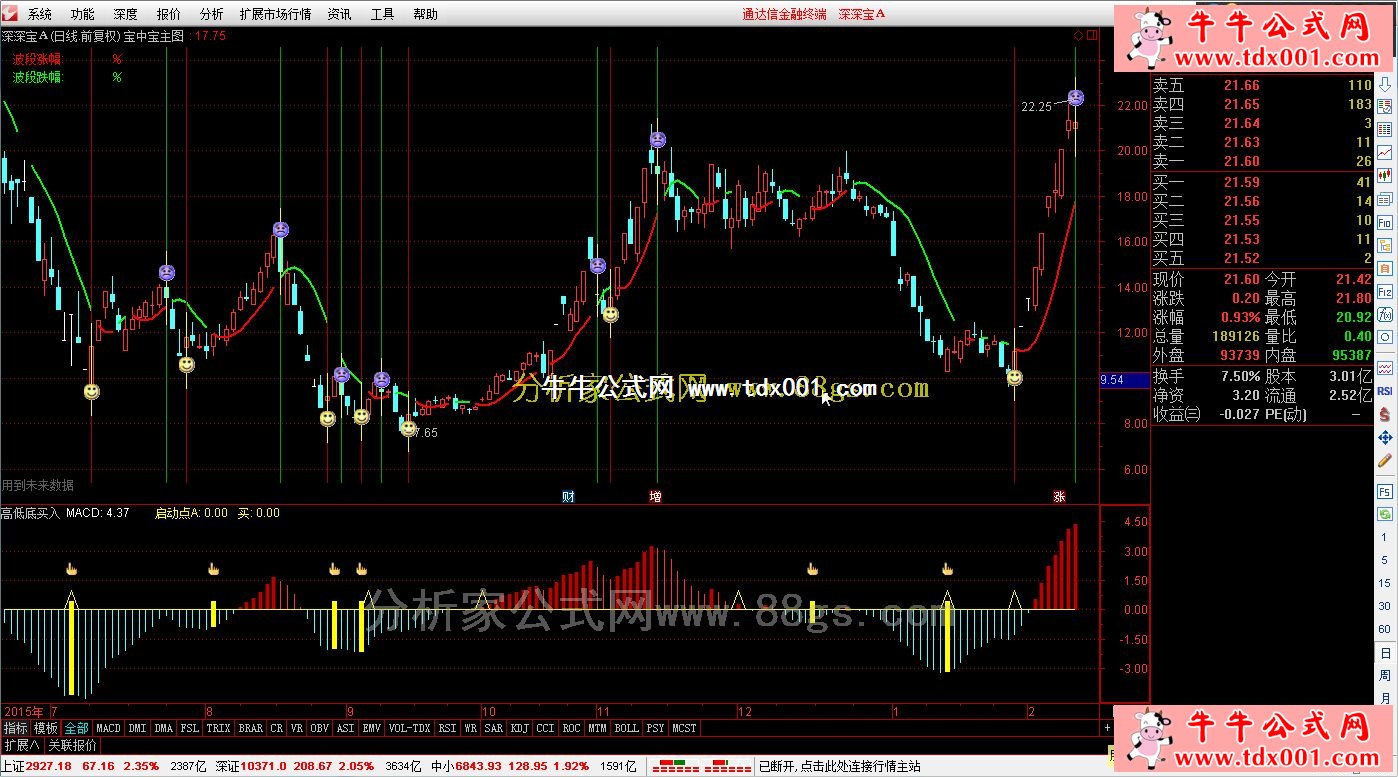Screen dimensions: 1398x777
Task: Open the 扩展市场行情 menu
Action: tap(275, 14)
